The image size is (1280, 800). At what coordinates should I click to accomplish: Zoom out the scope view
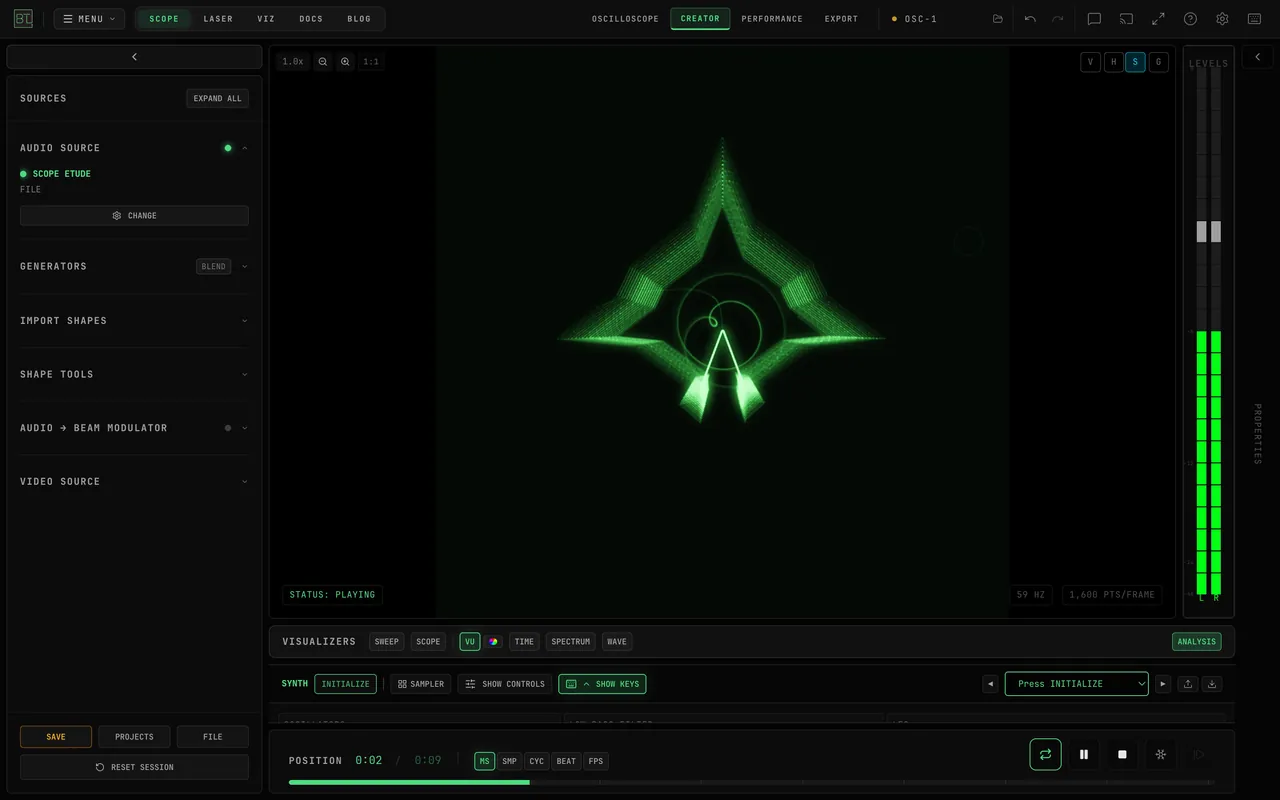point(323,62)
